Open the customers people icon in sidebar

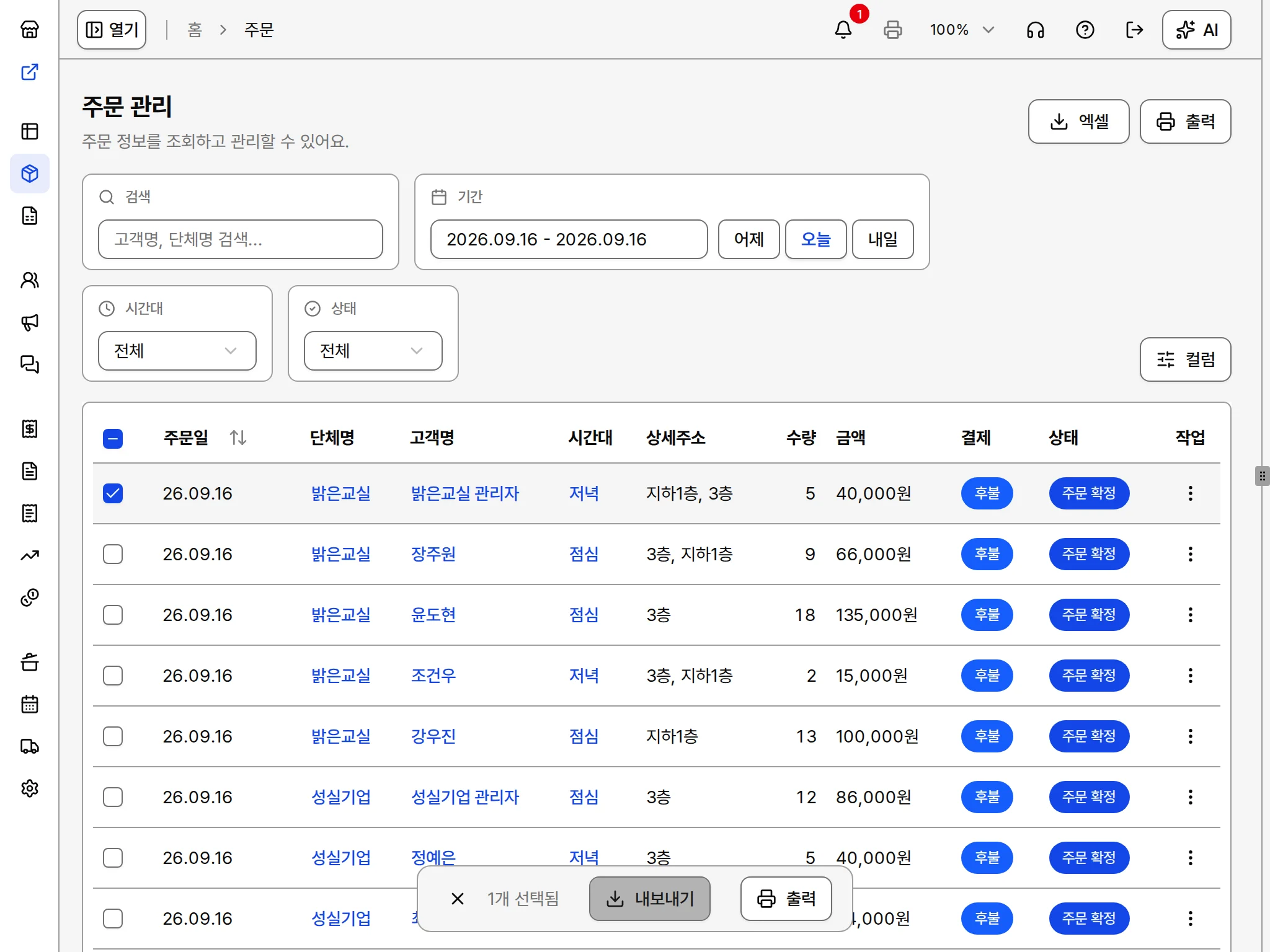tap(30, 280)
